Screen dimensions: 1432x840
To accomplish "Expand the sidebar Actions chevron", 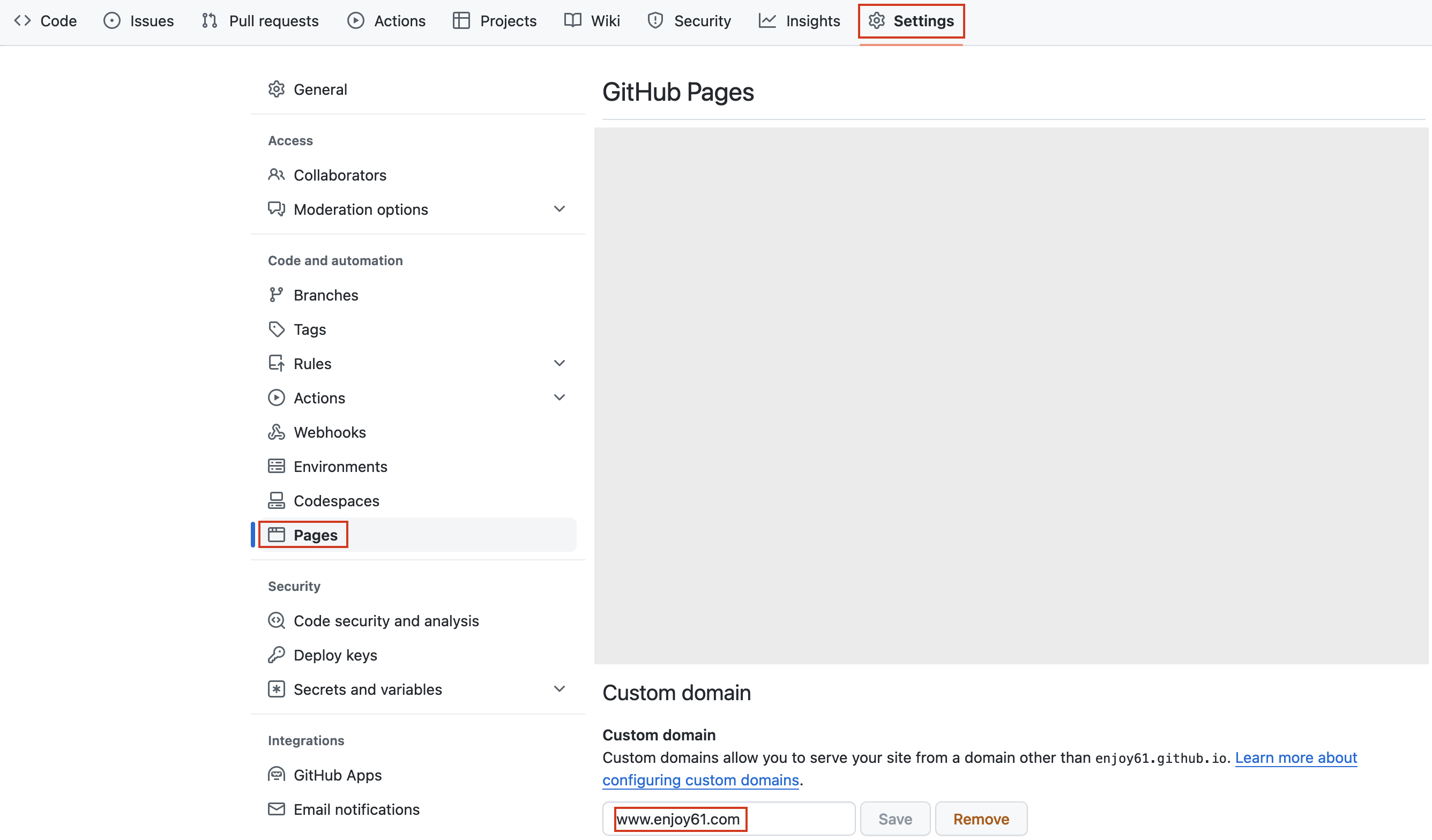I will 560,397.
